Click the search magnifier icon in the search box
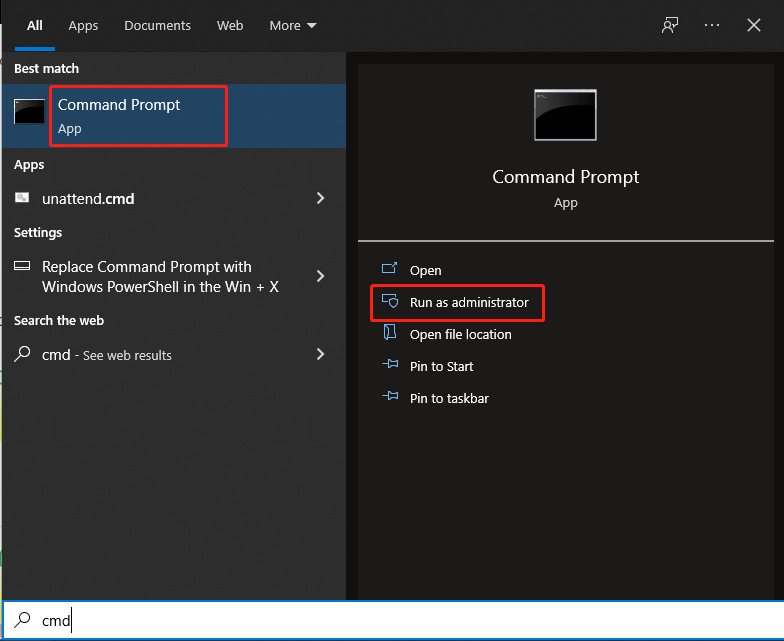Screen dimensions: 784x641 [22, 620]
